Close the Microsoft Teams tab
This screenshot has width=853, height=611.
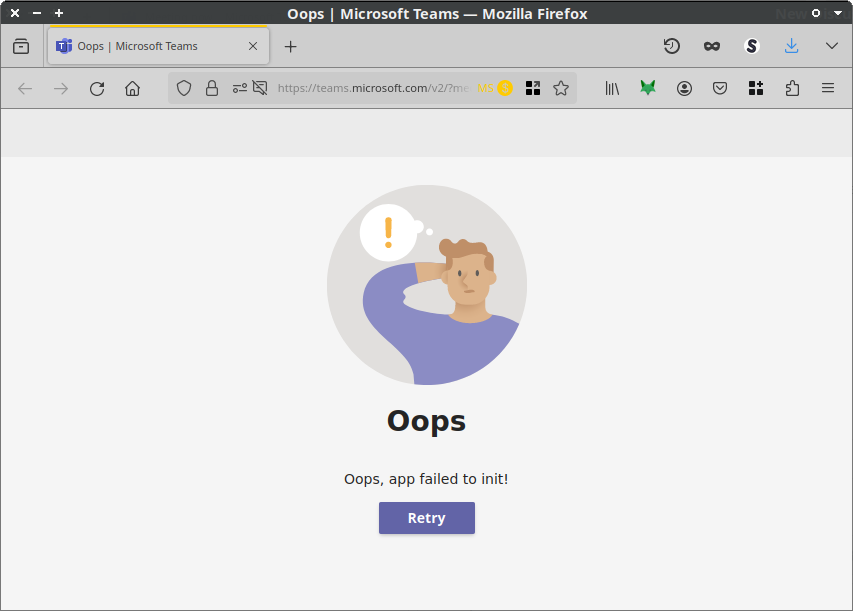[x=253, y=46]
